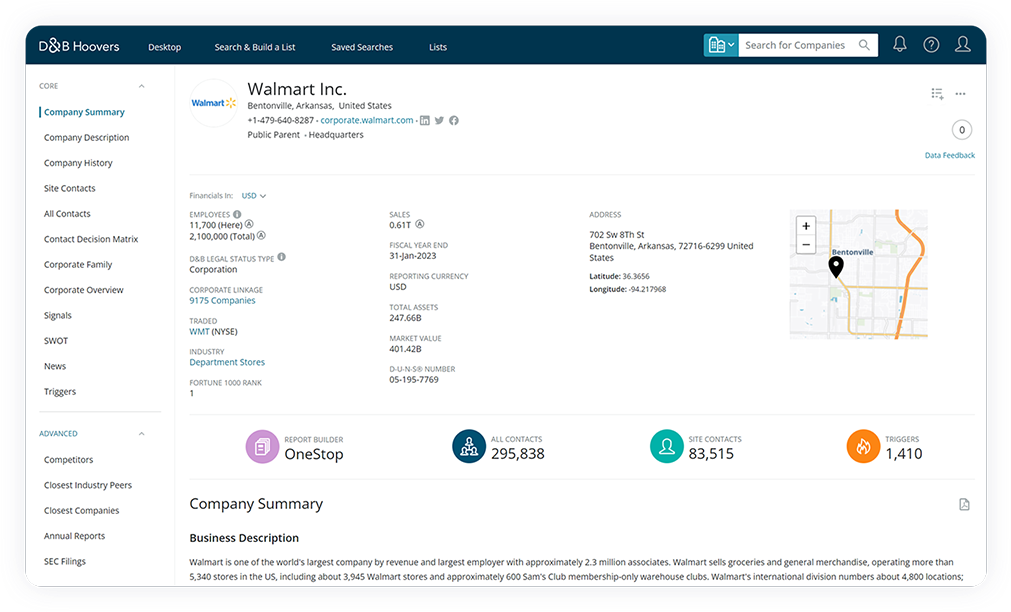Screen dimensions: 1011x612
Task: Zoom out on the Bentonville map
Action: 806,245
